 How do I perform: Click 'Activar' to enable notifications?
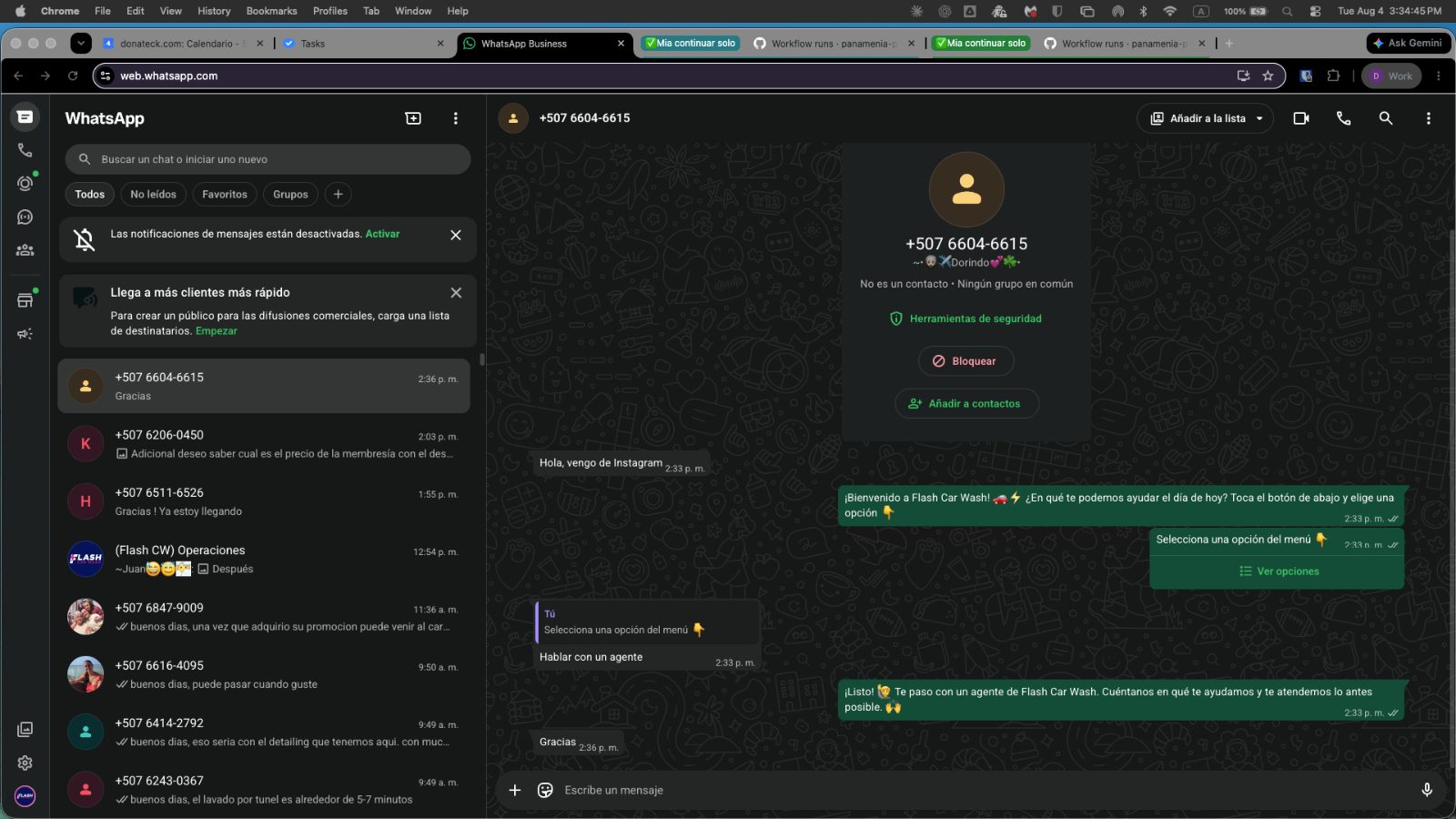(x=382, y=234)
